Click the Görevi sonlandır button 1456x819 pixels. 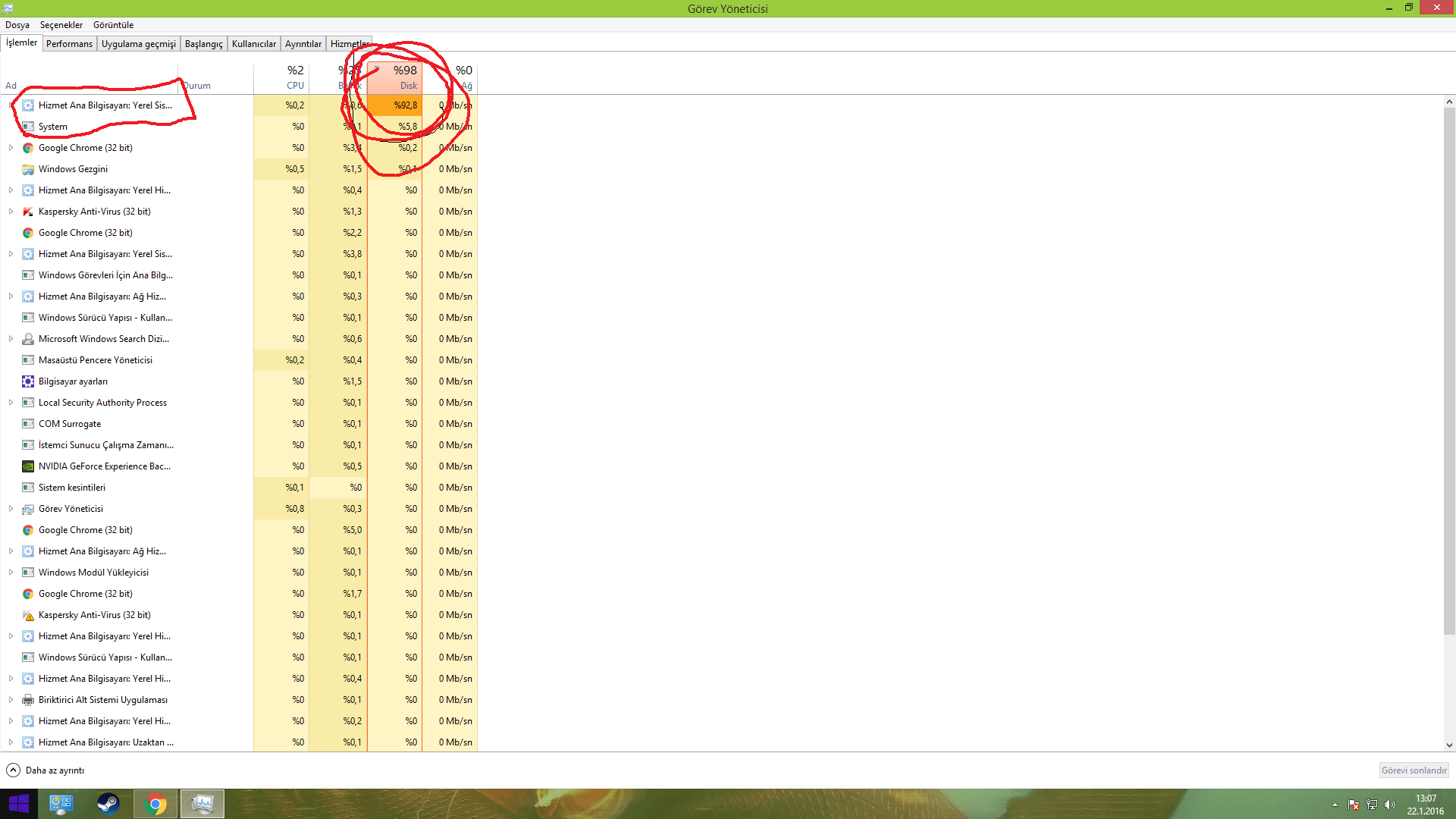click(1414, 770)
